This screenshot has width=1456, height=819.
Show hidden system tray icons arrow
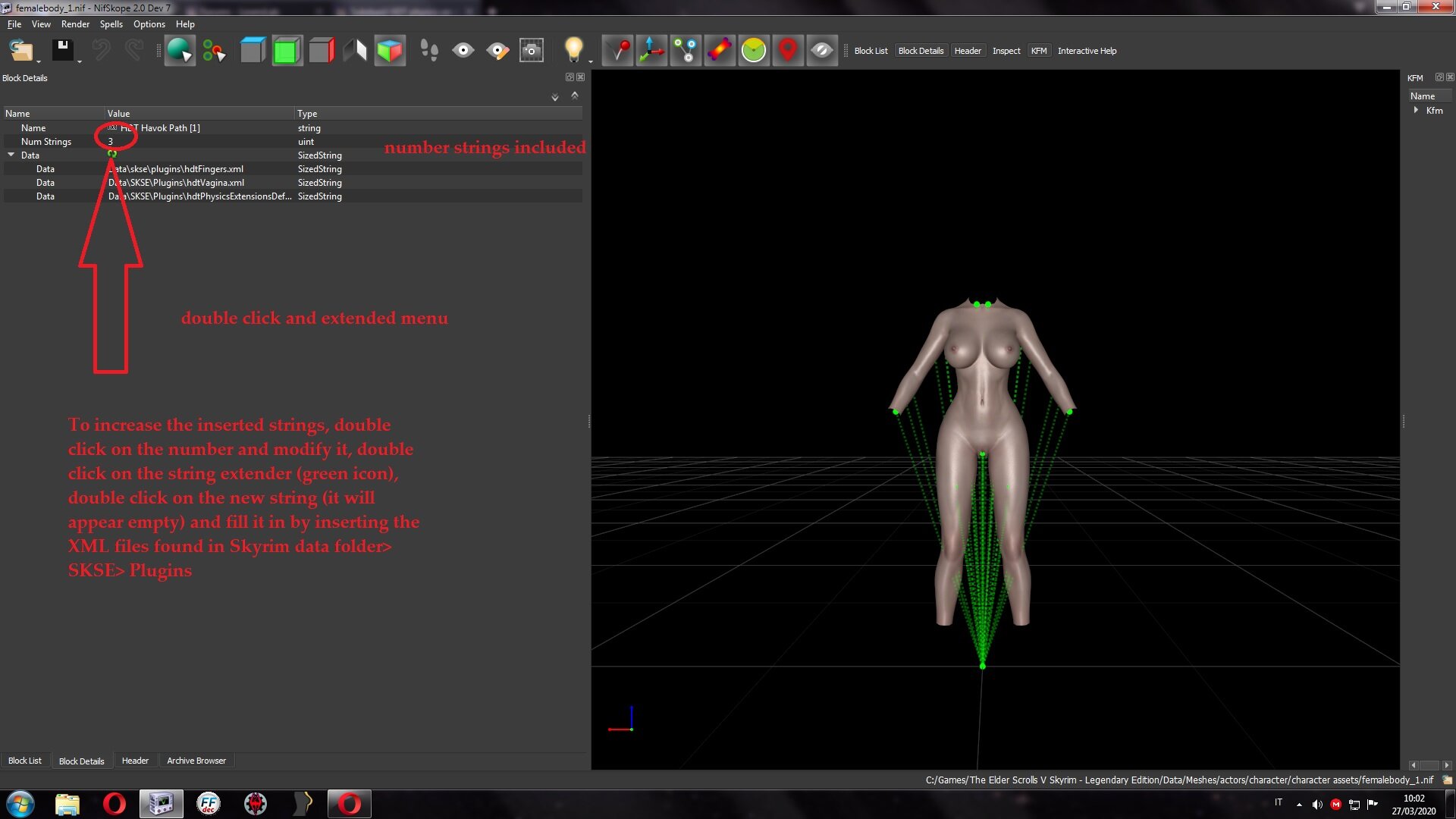[1299, 804]
